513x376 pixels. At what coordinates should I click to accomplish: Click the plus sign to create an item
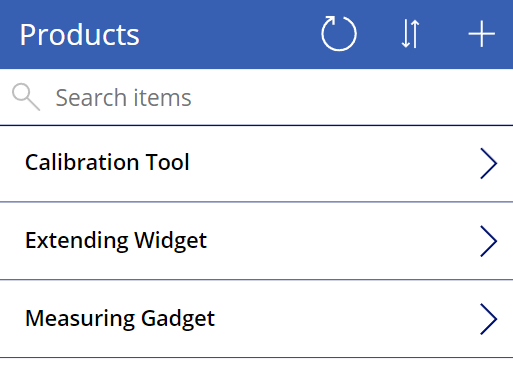481,34
